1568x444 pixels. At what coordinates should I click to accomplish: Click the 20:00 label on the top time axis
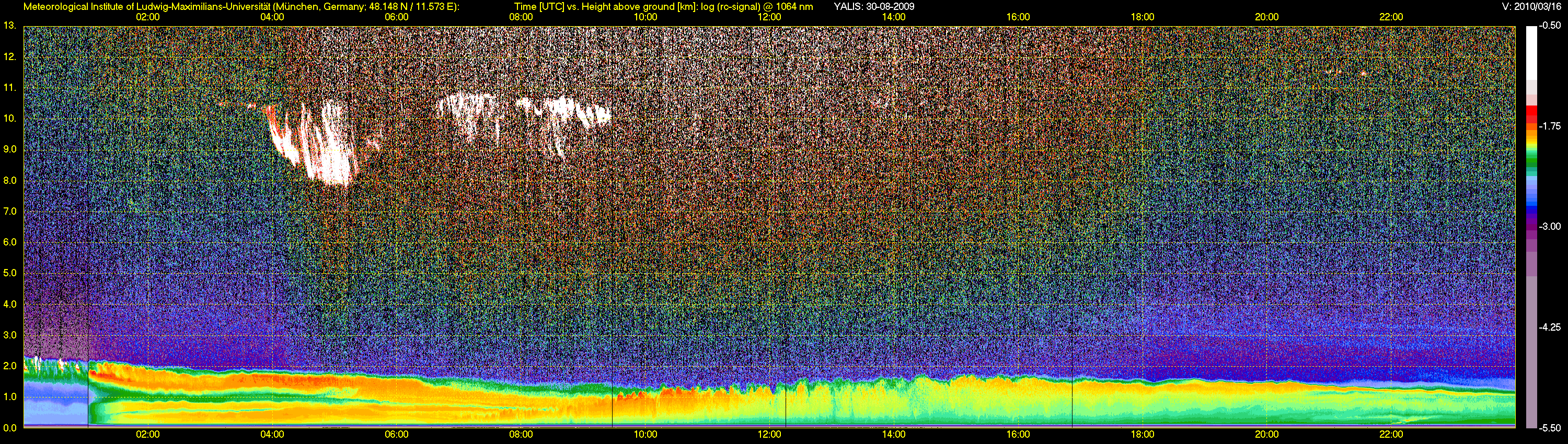coord(1267,17)
